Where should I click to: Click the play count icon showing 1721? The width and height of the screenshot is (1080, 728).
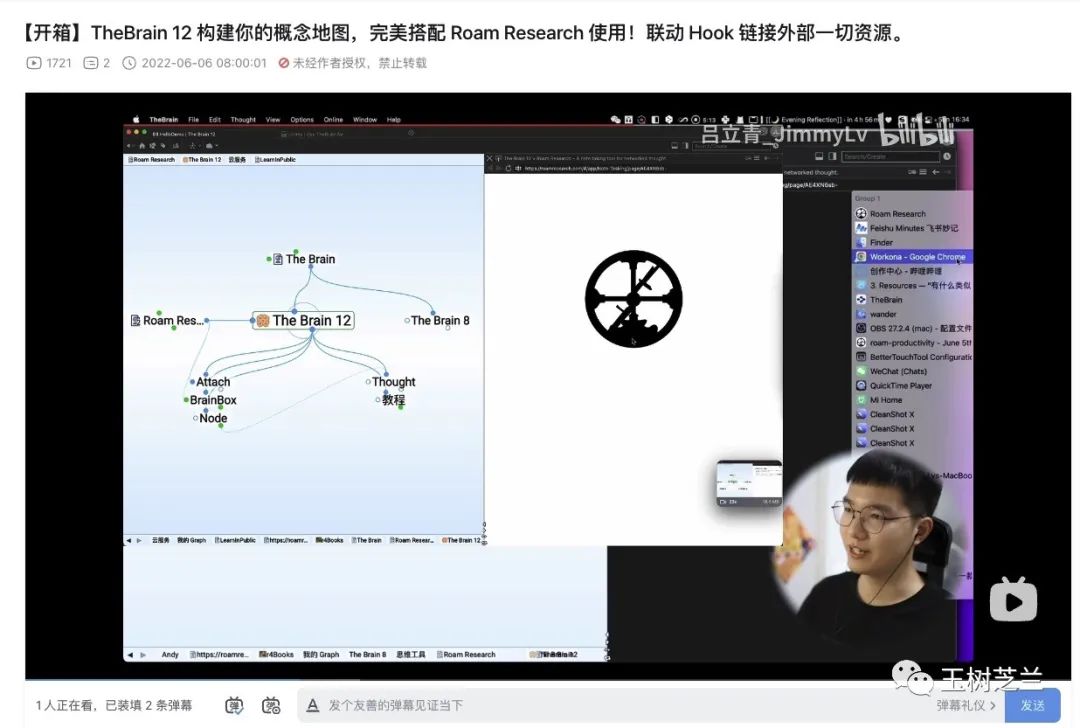34,63
